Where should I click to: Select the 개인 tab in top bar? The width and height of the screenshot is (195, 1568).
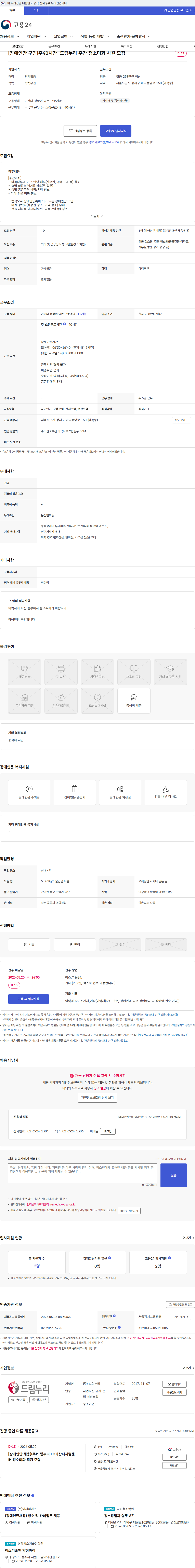[12, 10]
